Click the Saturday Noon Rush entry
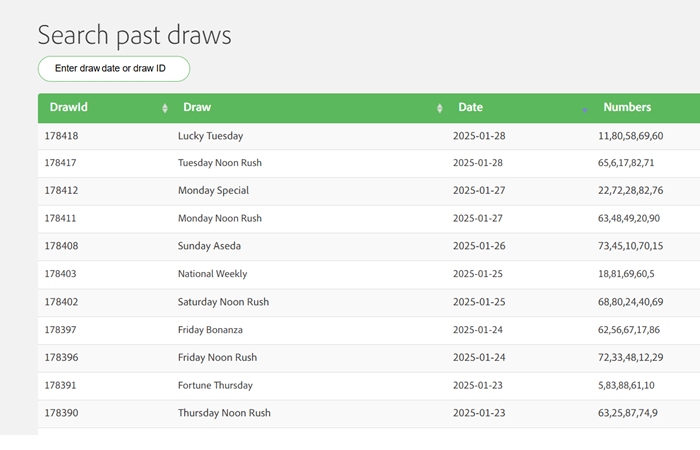 pyautogui.click(x=223, y=302)
